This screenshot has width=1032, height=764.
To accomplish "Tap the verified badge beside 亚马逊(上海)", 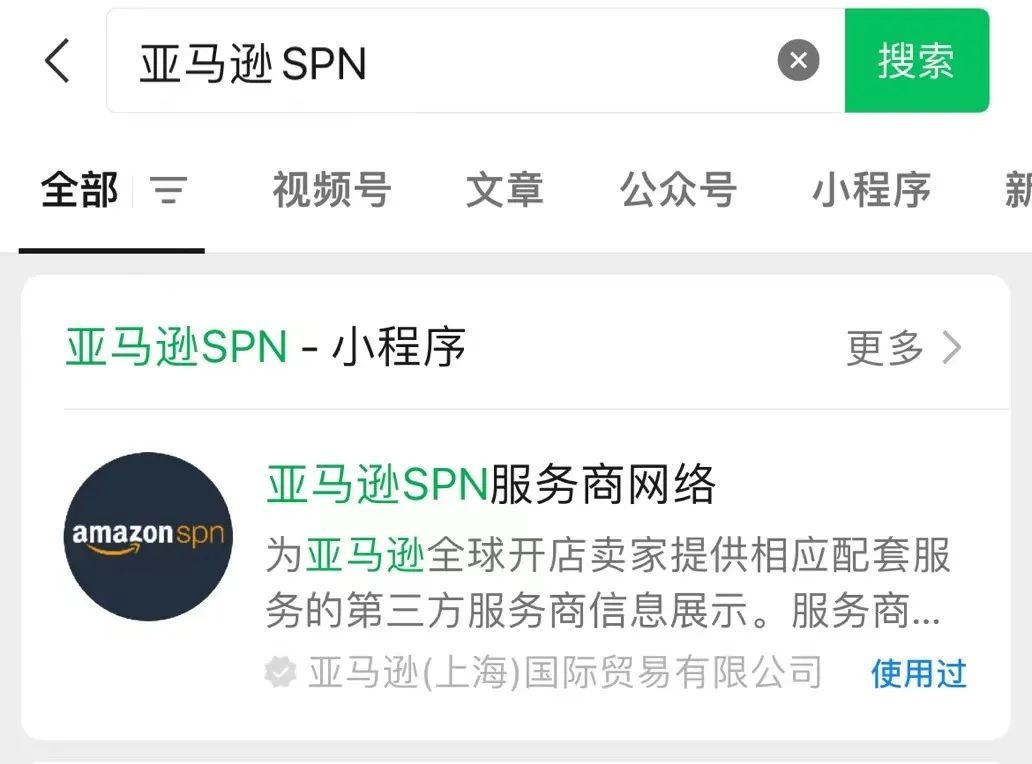I will point(280,673).
